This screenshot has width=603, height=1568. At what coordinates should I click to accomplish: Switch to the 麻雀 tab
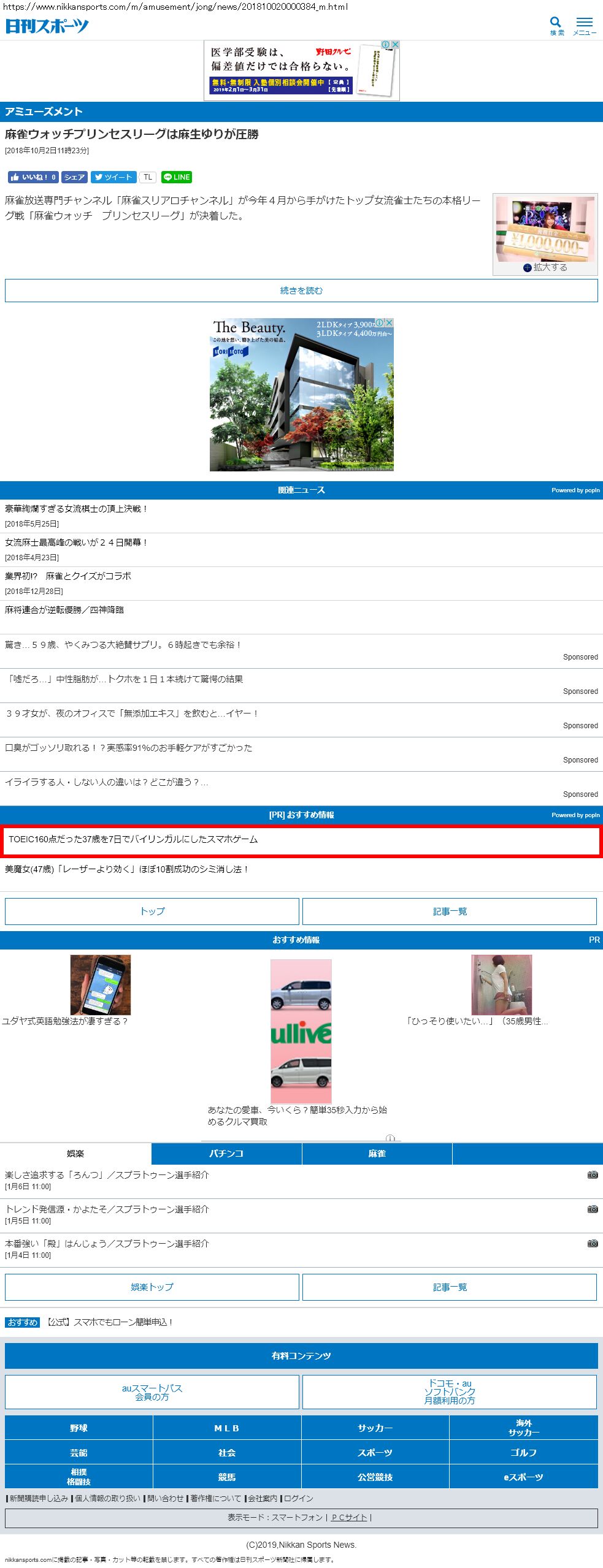377,1153
